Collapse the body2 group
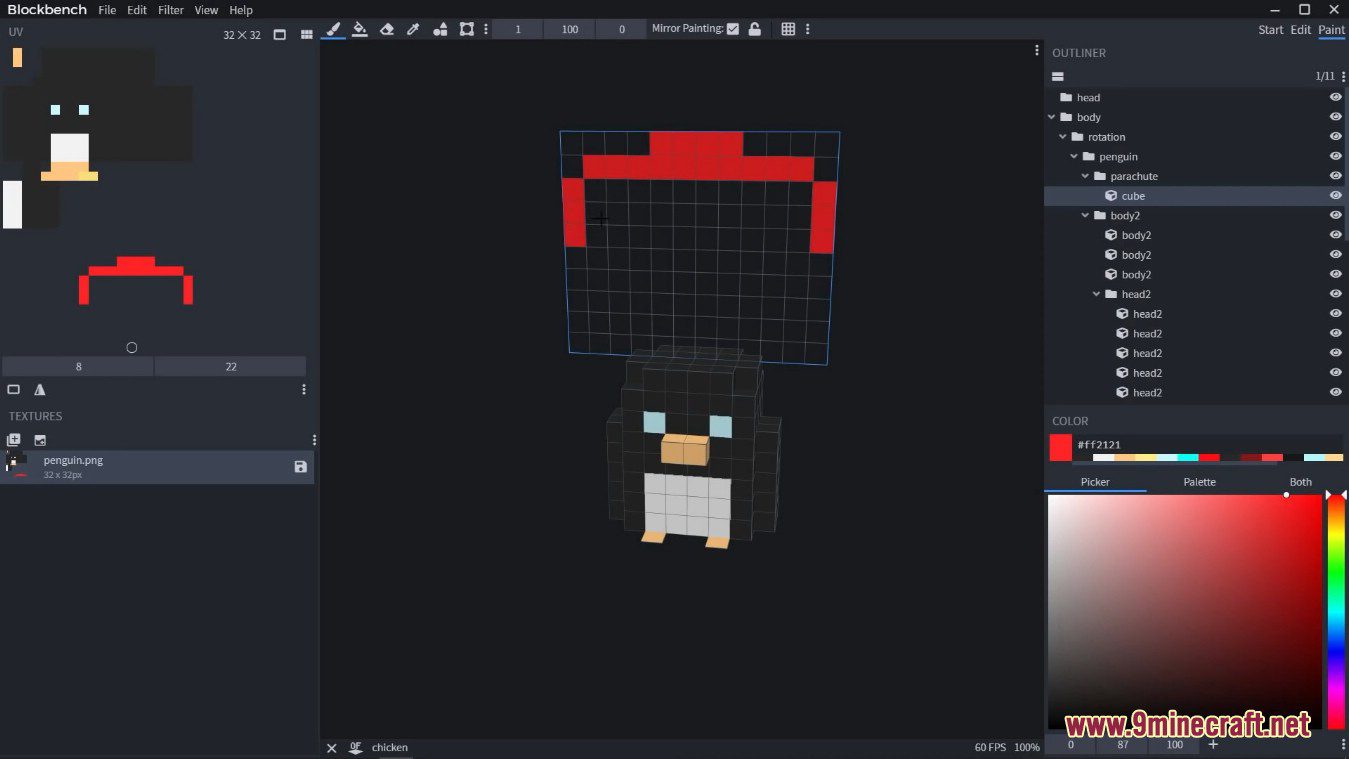The image size is (1349, 759). [x=1084, y=214]
